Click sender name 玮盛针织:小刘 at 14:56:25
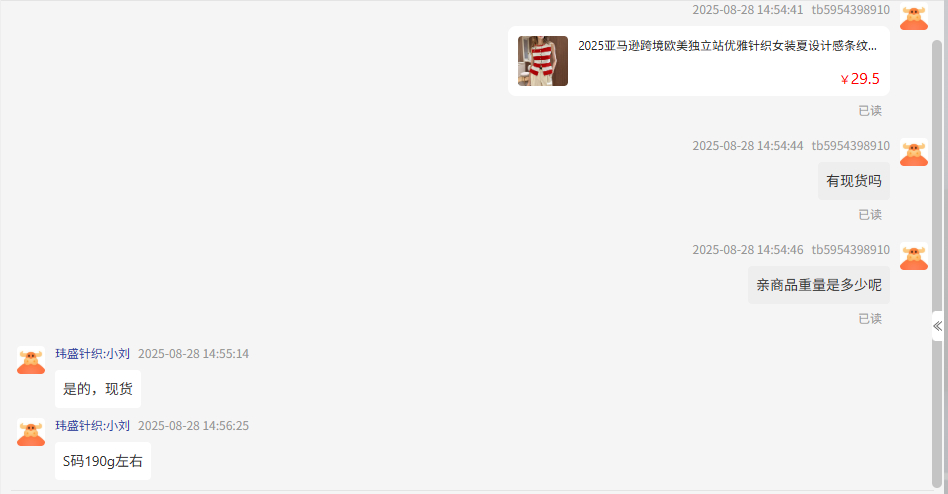The image size is (948, 494). coord(93,426)
